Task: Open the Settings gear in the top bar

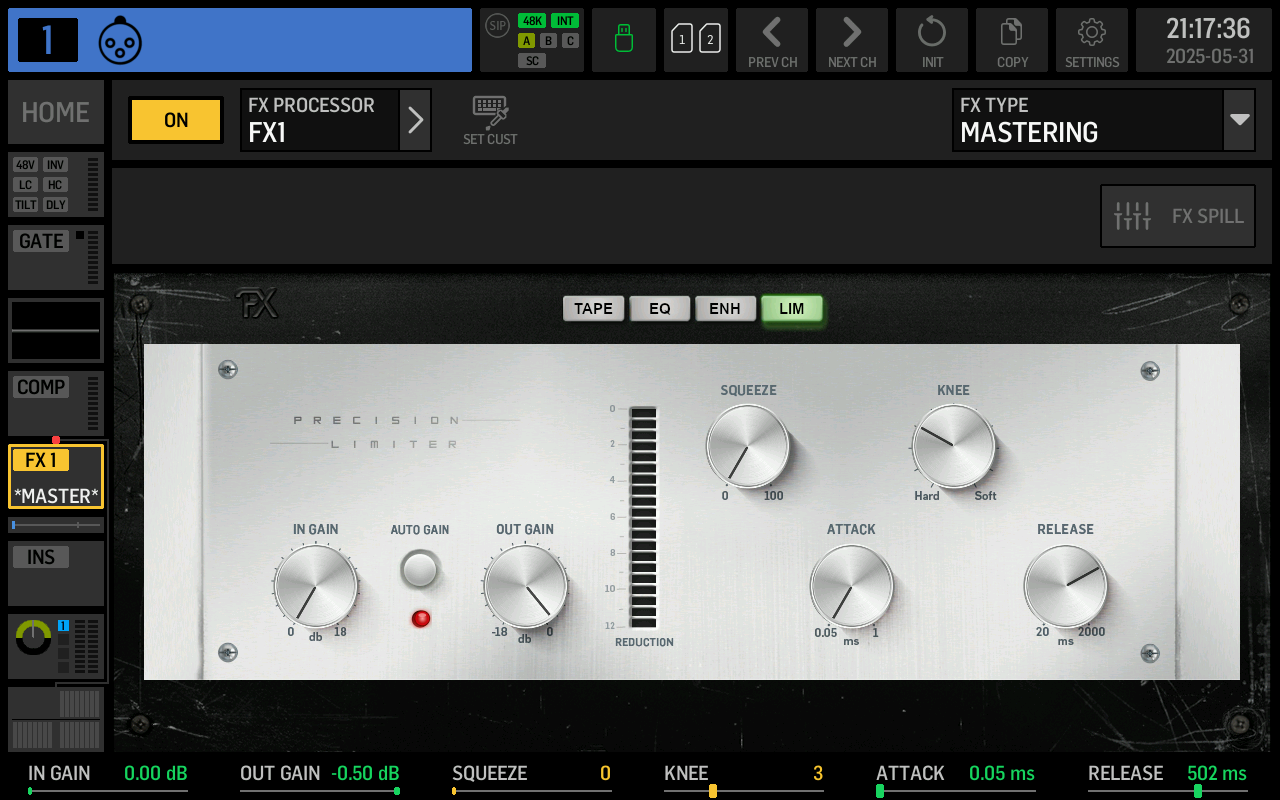Action: (x=1091, y=40)
